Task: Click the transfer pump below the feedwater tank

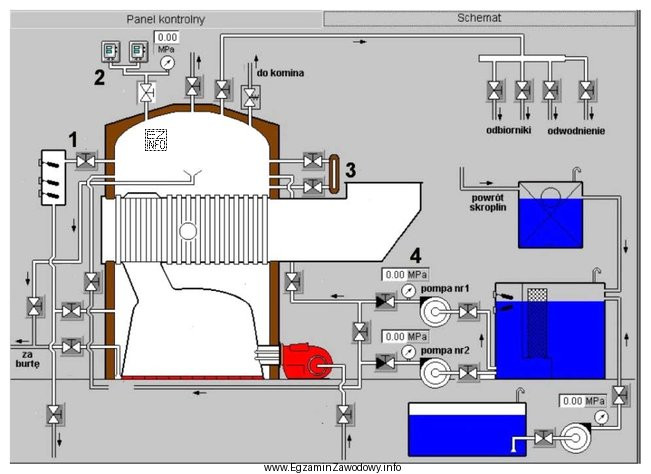Action: (573, 437)
